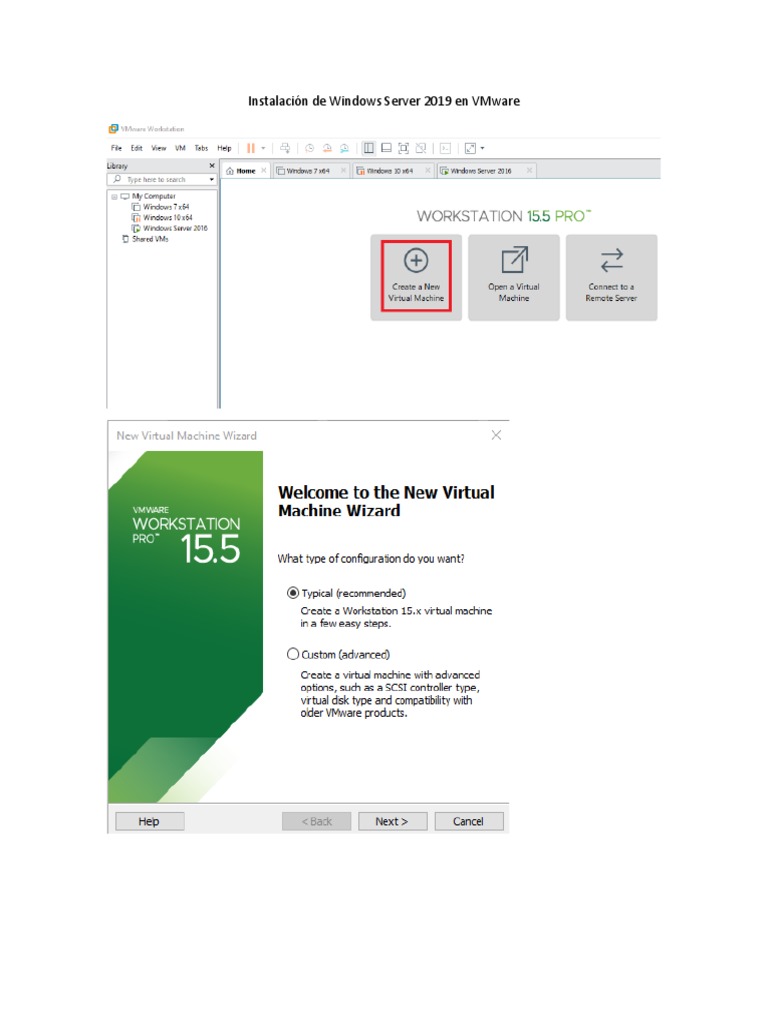Open the View menu
The image size is (768, 1024).
[159, 148]
